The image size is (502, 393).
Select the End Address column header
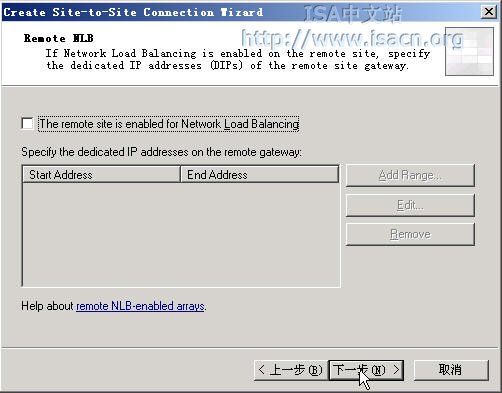(x=259, y=174)
